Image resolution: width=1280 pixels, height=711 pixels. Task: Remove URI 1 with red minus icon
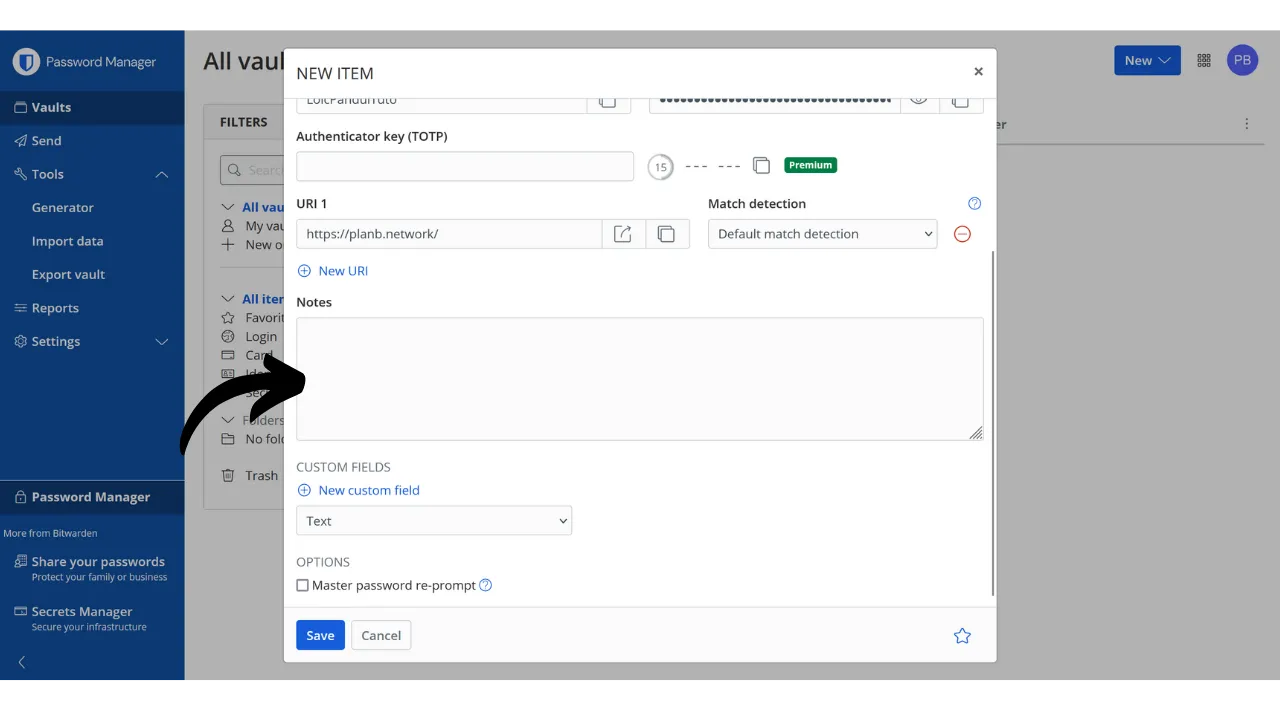[x=962, y=234]
